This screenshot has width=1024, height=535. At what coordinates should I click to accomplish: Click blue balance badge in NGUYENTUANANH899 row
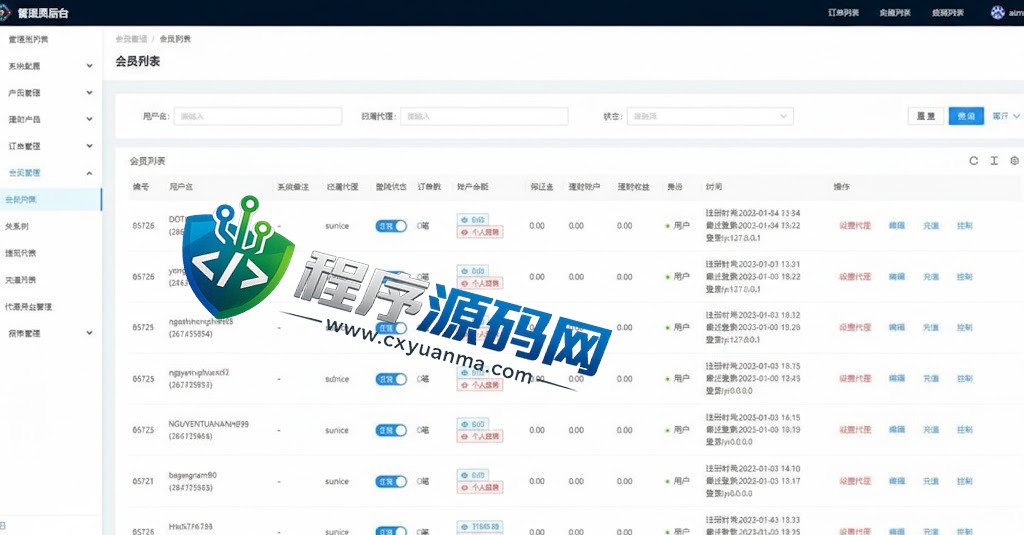[473, 424]
